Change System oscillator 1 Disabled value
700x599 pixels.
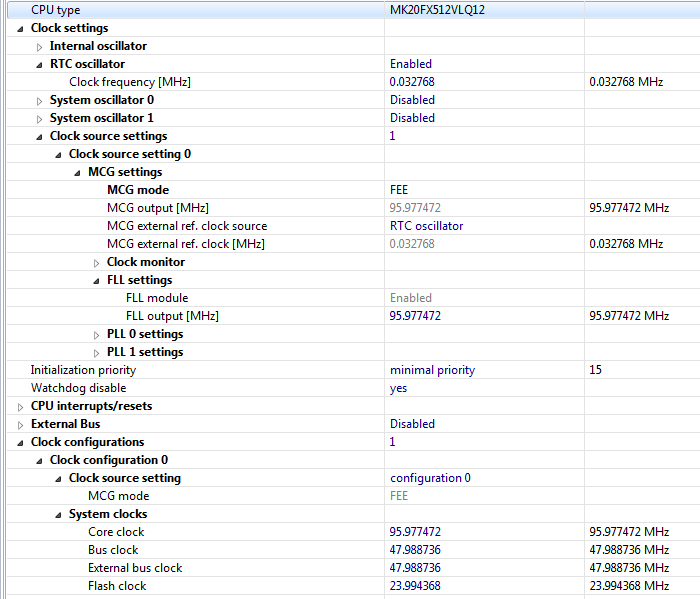click(x=412, y=118)
